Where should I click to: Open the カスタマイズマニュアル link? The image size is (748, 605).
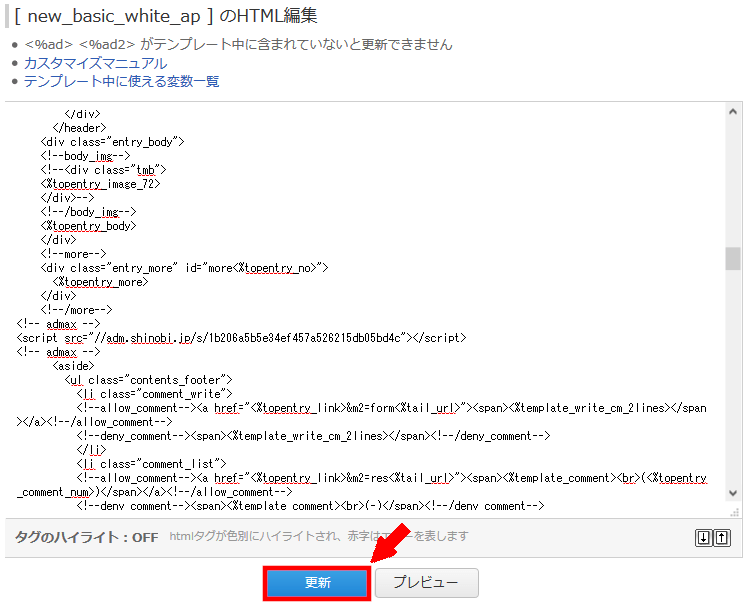tap(95, 63)
